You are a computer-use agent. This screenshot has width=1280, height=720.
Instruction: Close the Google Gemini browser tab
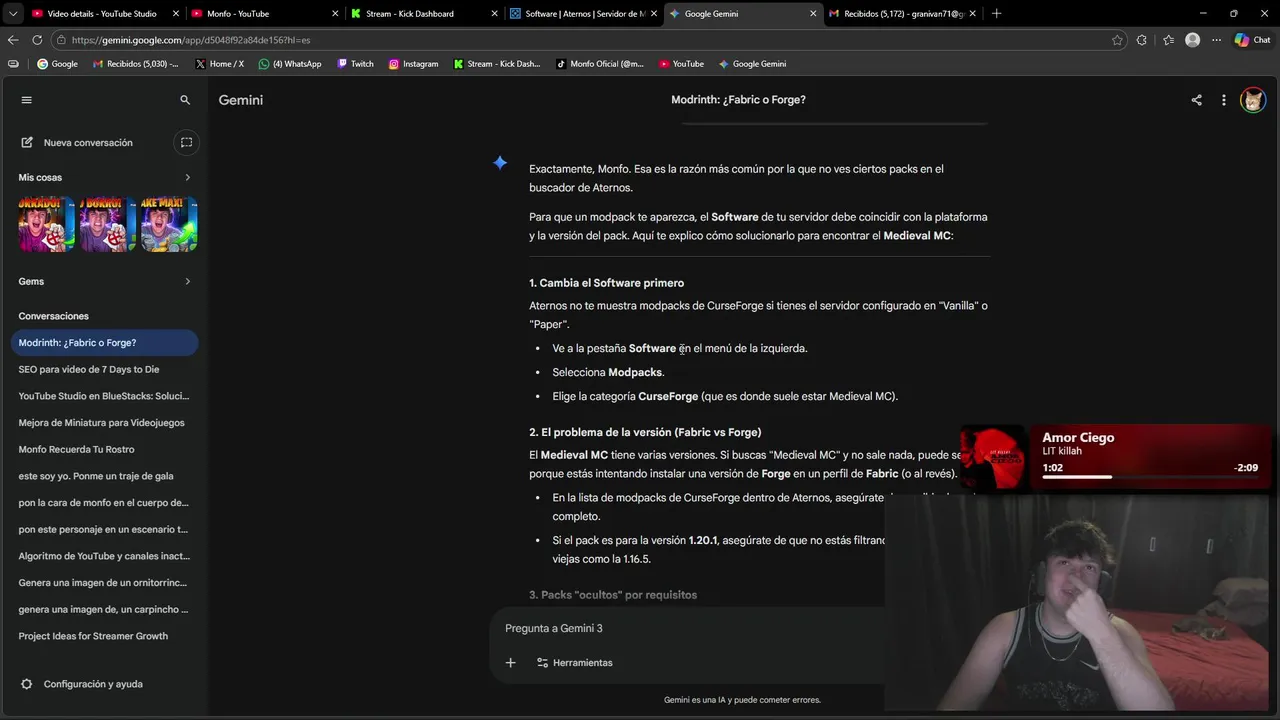(812, 14)
